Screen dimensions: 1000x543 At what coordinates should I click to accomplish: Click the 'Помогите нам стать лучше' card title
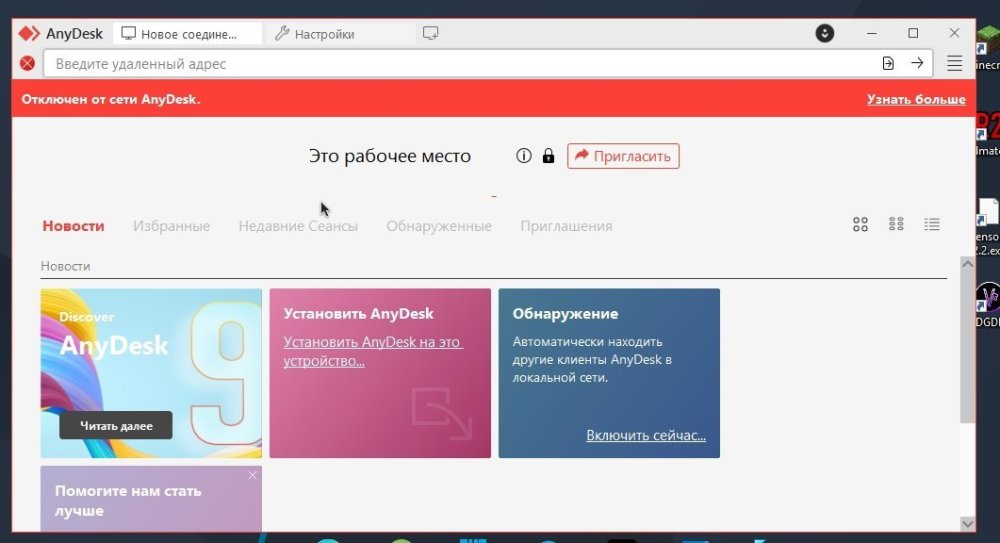point(128,500)
